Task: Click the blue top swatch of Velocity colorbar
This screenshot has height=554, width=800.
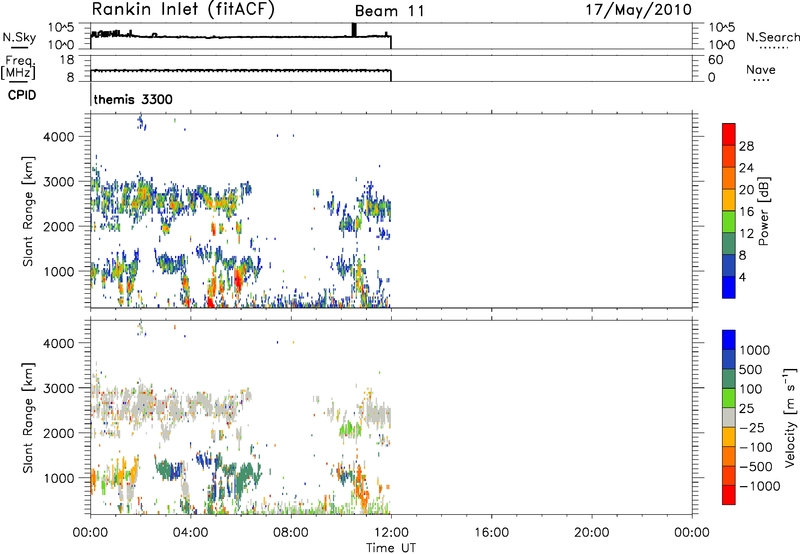Action: (x=729, y=340)
